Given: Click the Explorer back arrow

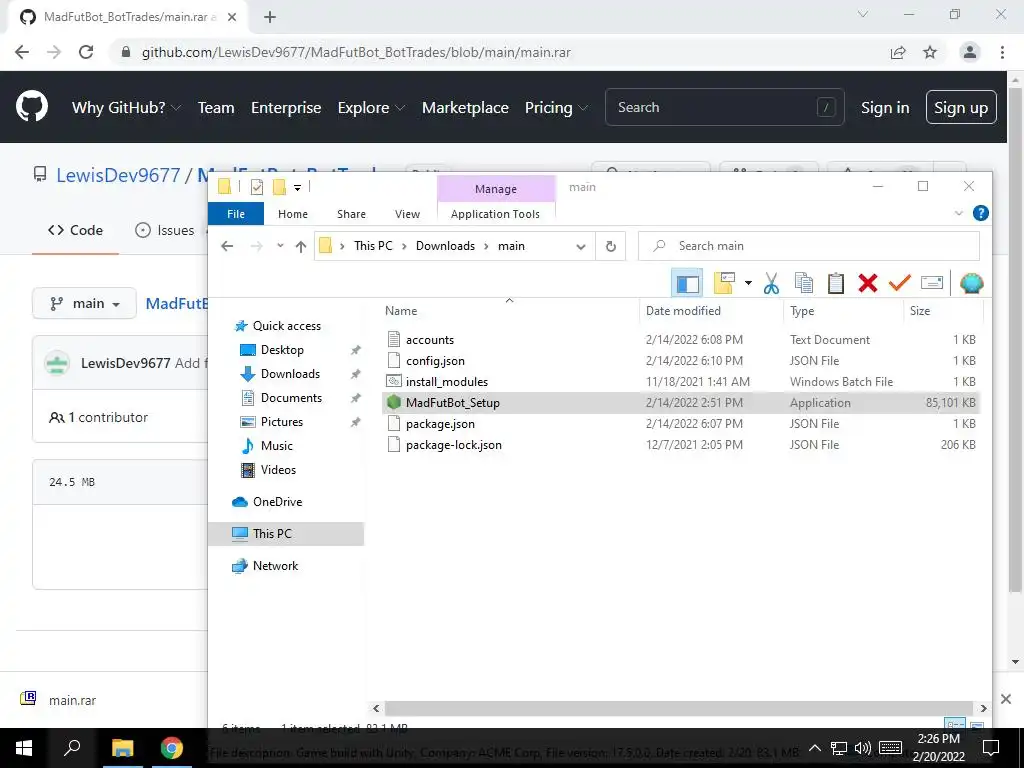Looking at the screenshot, I should 227,246.
